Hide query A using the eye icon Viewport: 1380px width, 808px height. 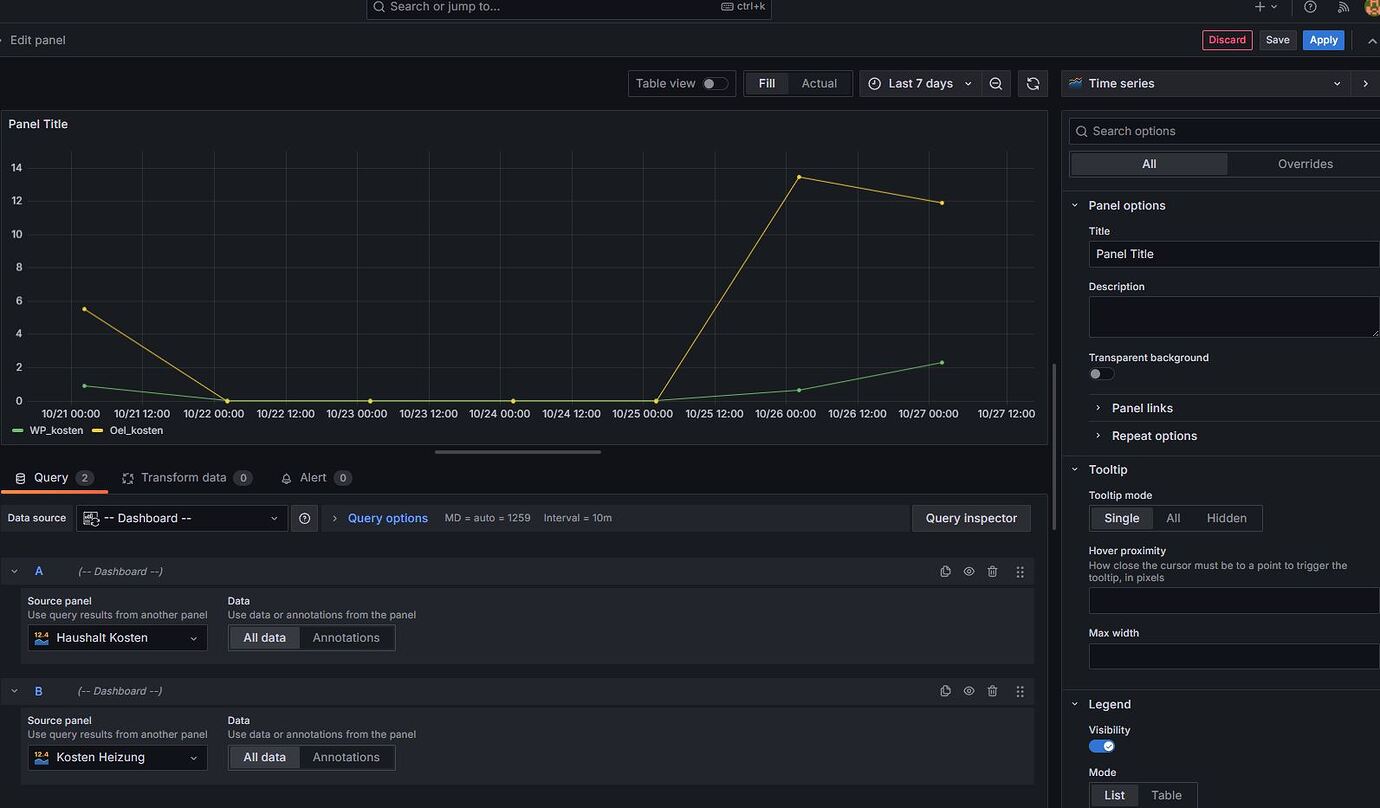coord(968,571)
